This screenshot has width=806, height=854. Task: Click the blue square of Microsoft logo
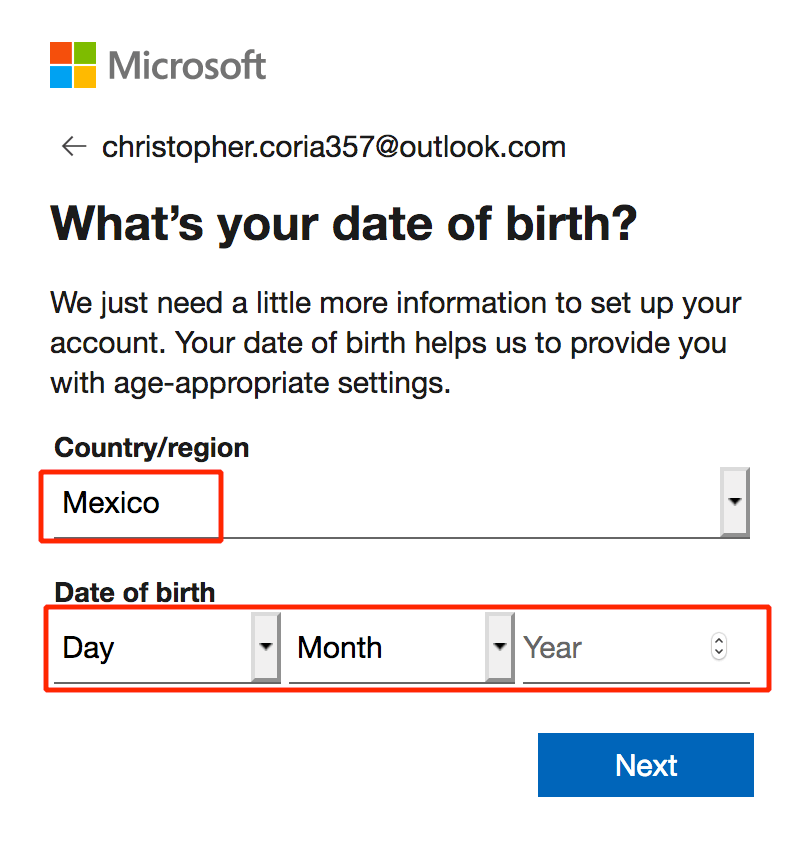coord(61,77)
